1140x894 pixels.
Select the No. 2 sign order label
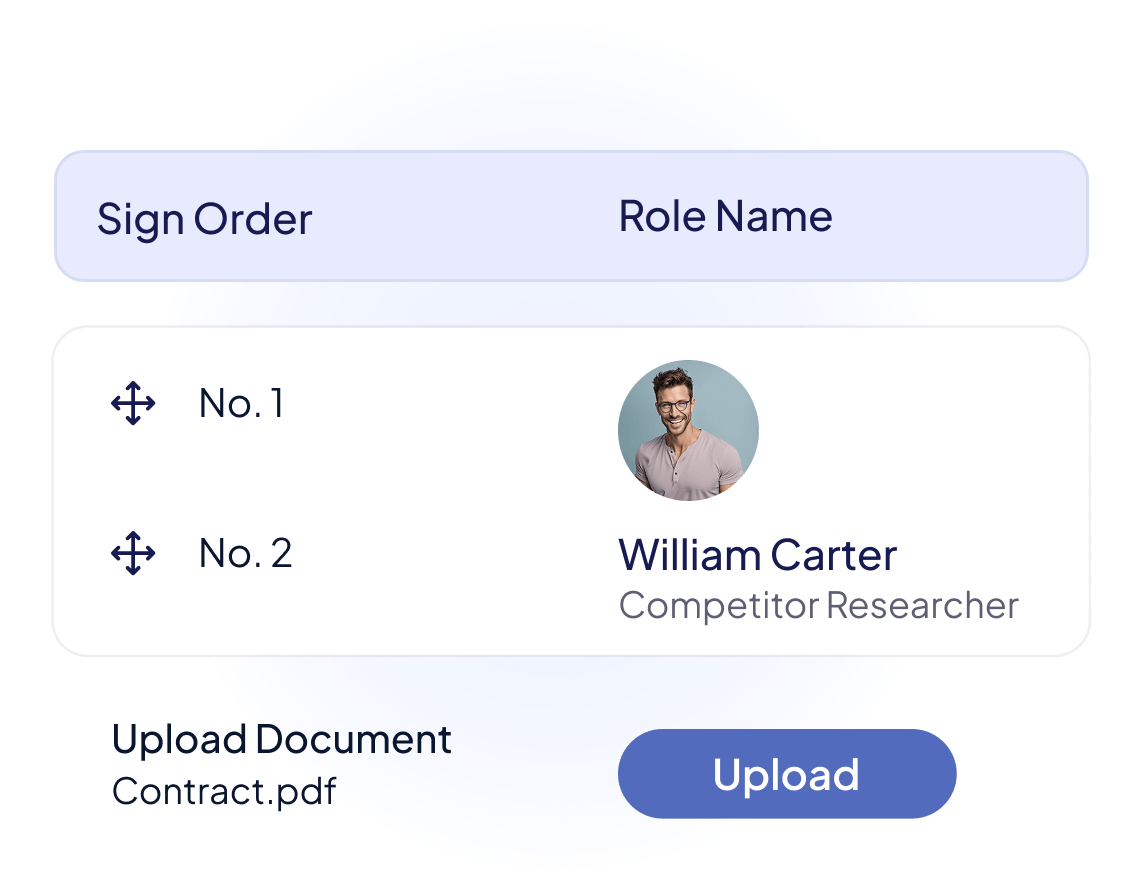pyautogui.click(x=245, y=554)
